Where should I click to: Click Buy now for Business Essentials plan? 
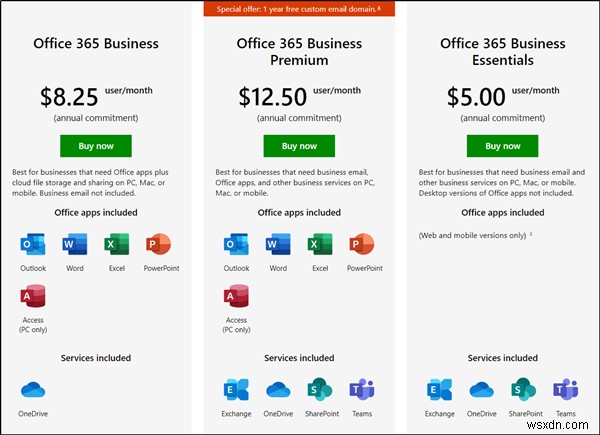[502, 146]
